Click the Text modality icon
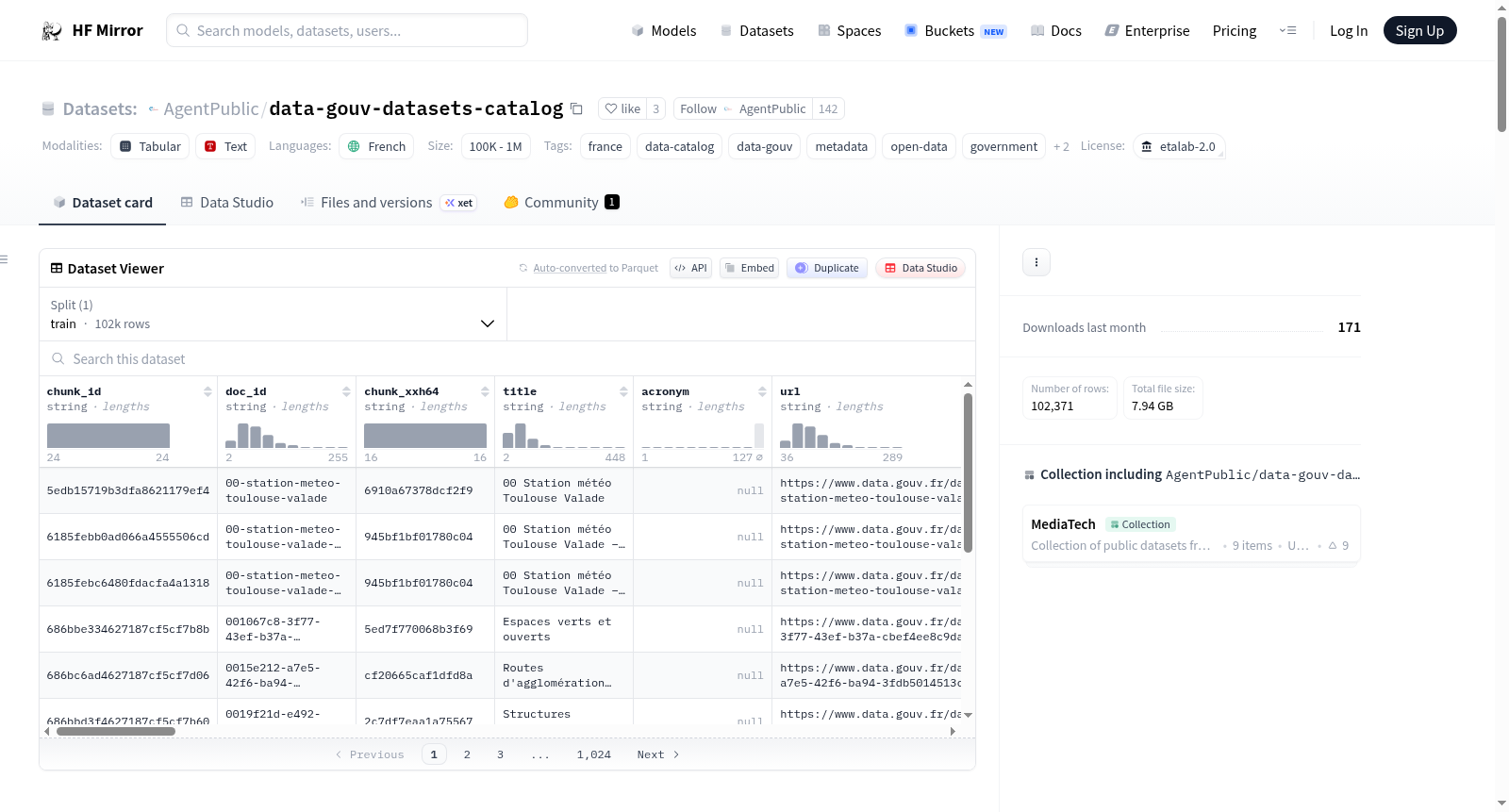 [x=210, y=146]
